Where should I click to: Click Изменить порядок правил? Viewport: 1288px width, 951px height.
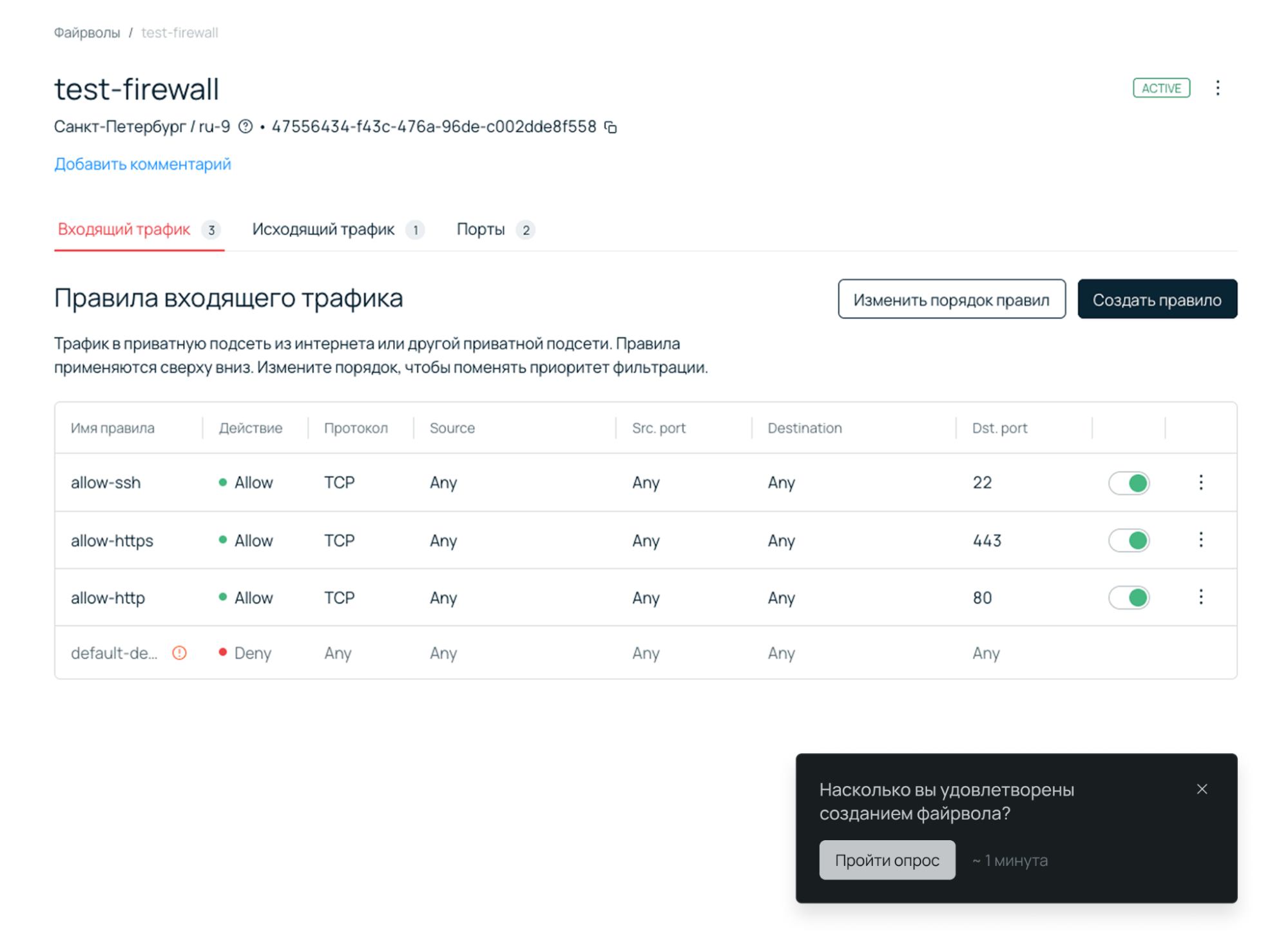pos(952,299)
